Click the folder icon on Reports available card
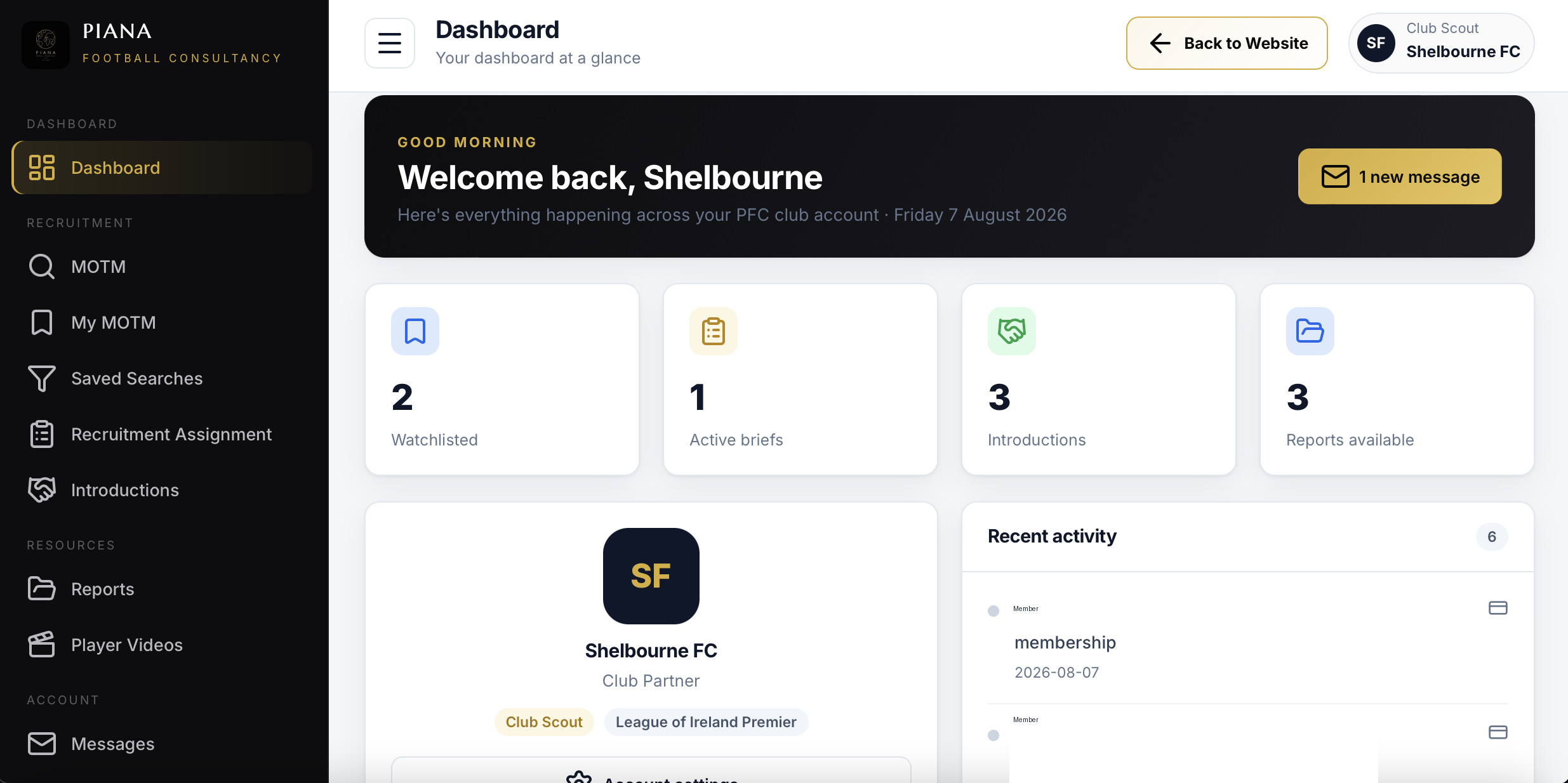 1310,331
